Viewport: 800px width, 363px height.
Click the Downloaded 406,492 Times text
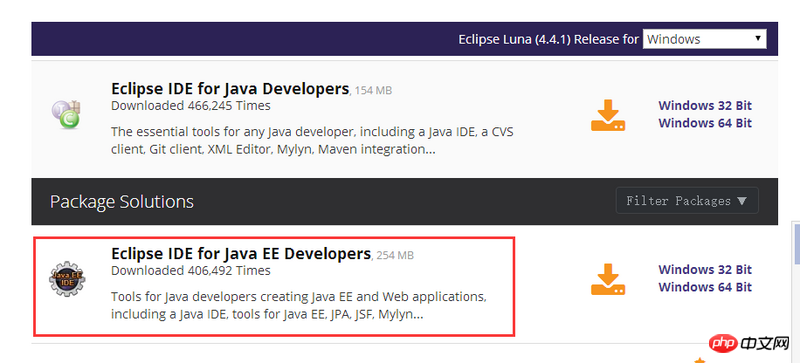(x=191, y=270)
